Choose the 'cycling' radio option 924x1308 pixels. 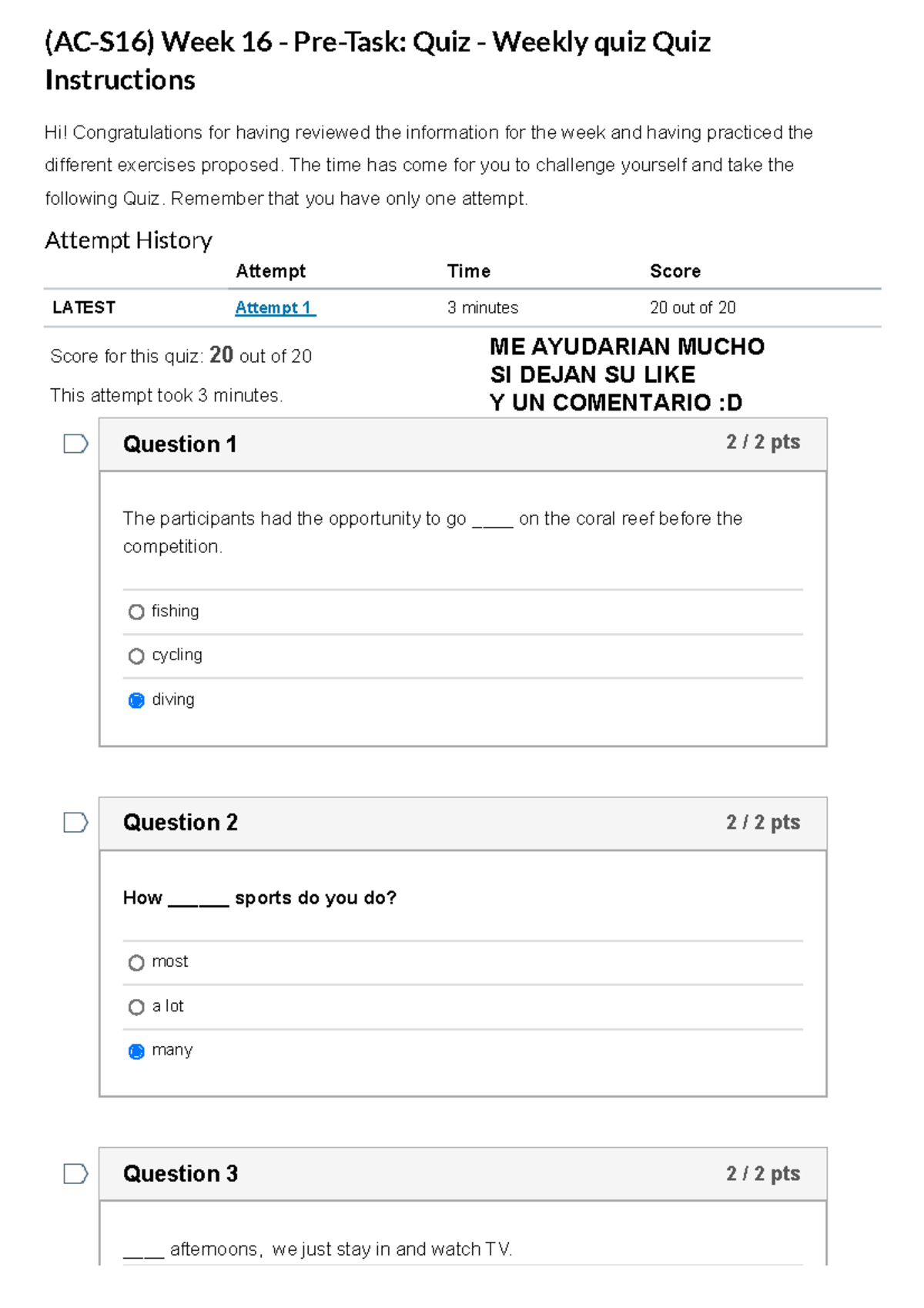(136, 656)
